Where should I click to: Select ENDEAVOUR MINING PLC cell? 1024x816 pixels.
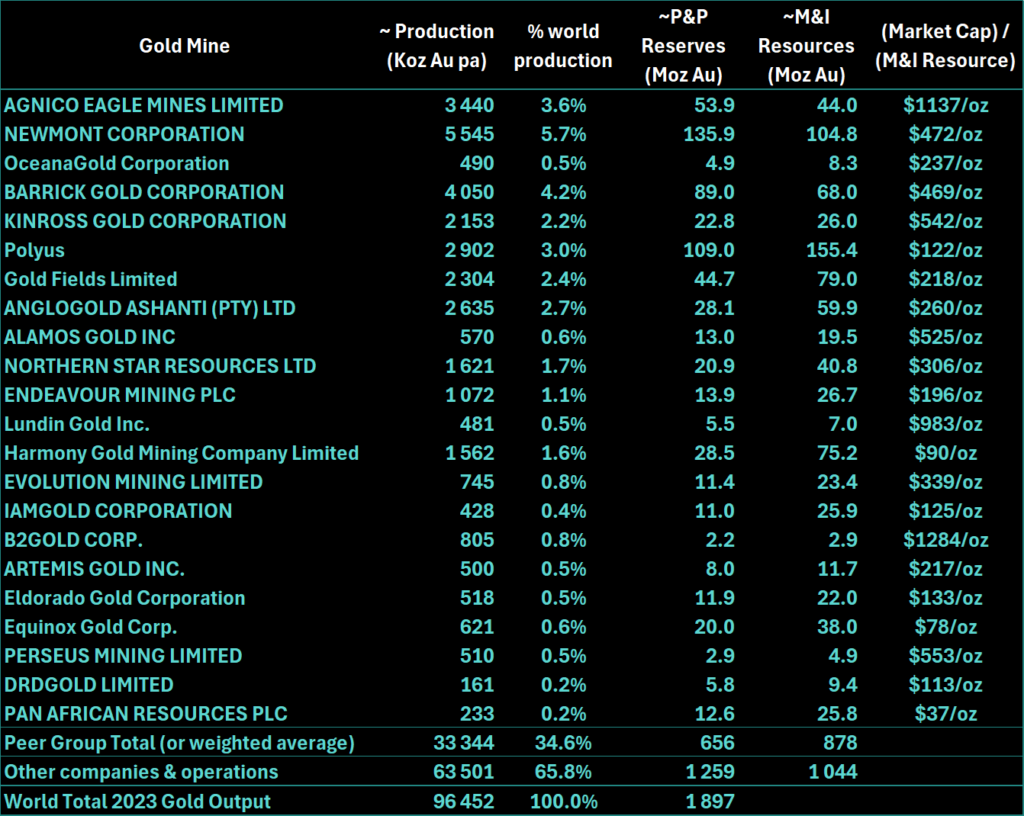tap(120, 395)
